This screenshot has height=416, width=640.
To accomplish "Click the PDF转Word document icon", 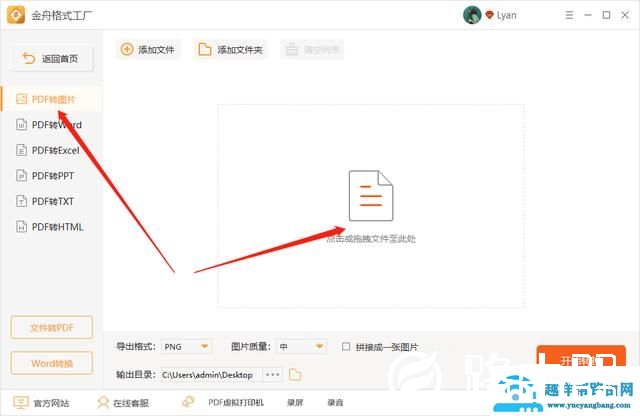I will coord(21,125).
